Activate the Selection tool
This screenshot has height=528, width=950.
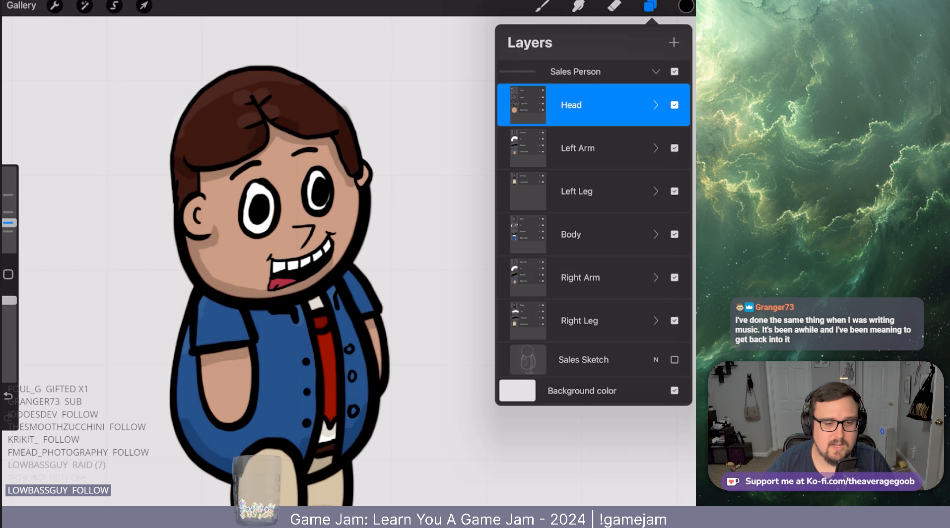(x=114, y=6)
